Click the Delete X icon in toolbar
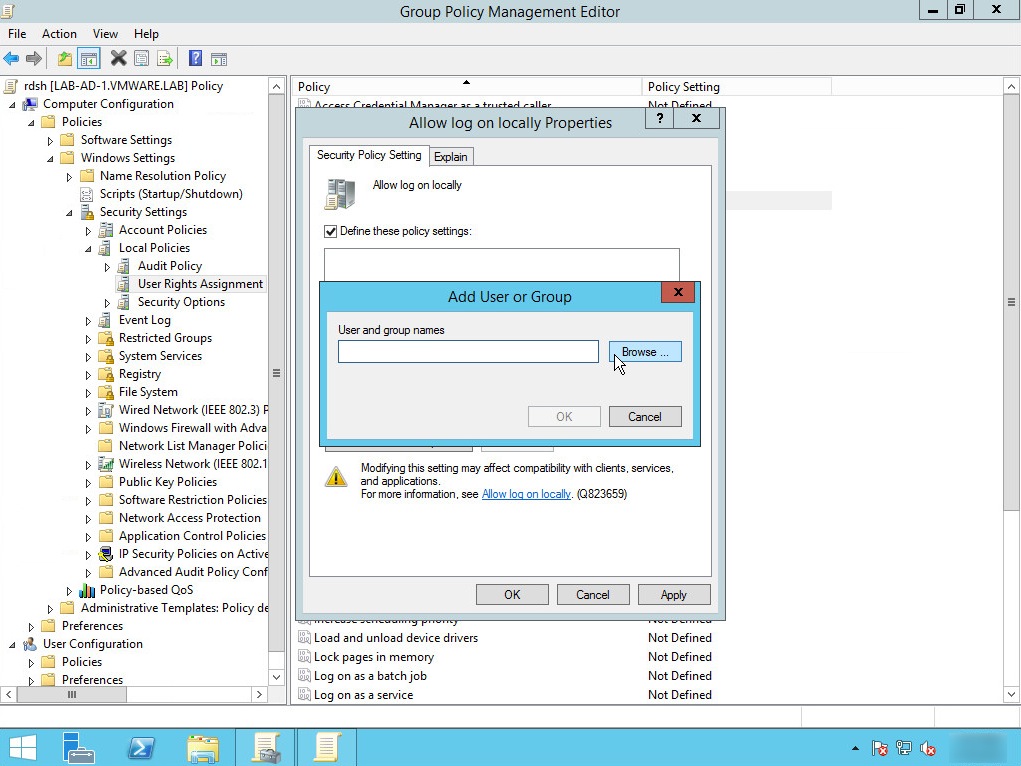Viewport: 1021px width, 766px height. (118, 59)
